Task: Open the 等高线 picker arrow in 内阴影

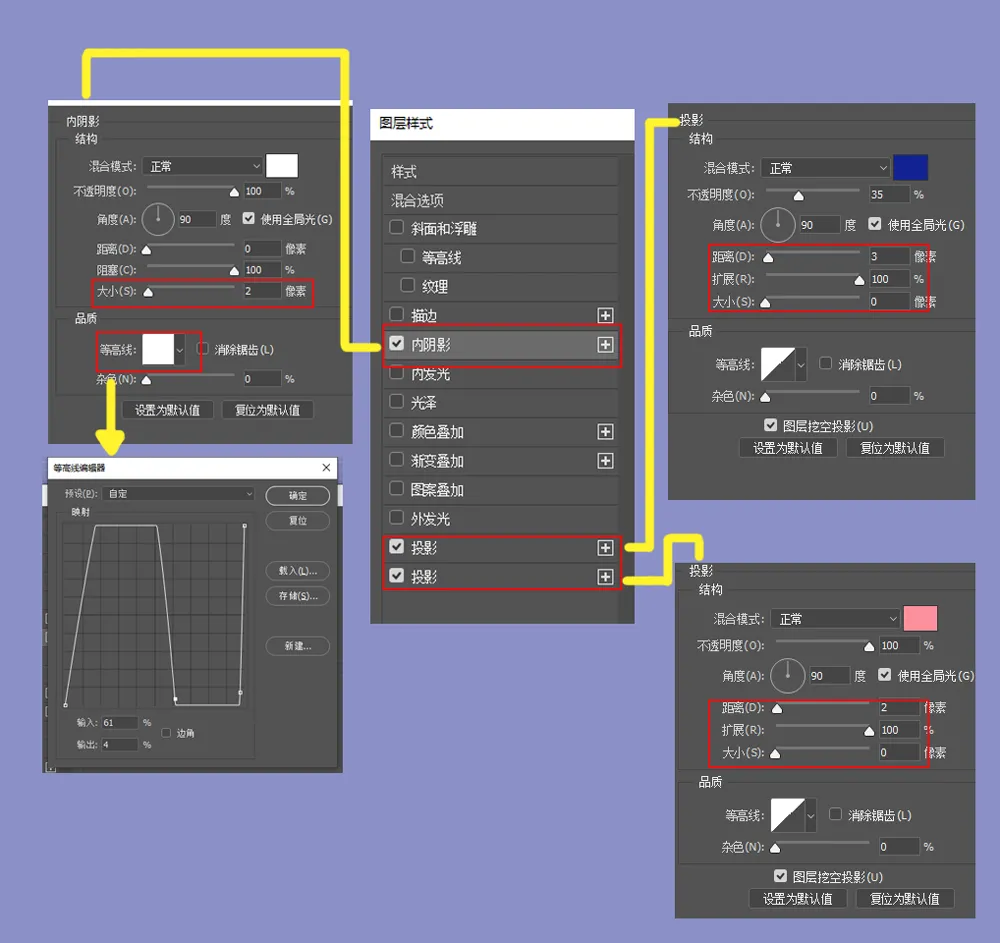Action: click(180, 350)
